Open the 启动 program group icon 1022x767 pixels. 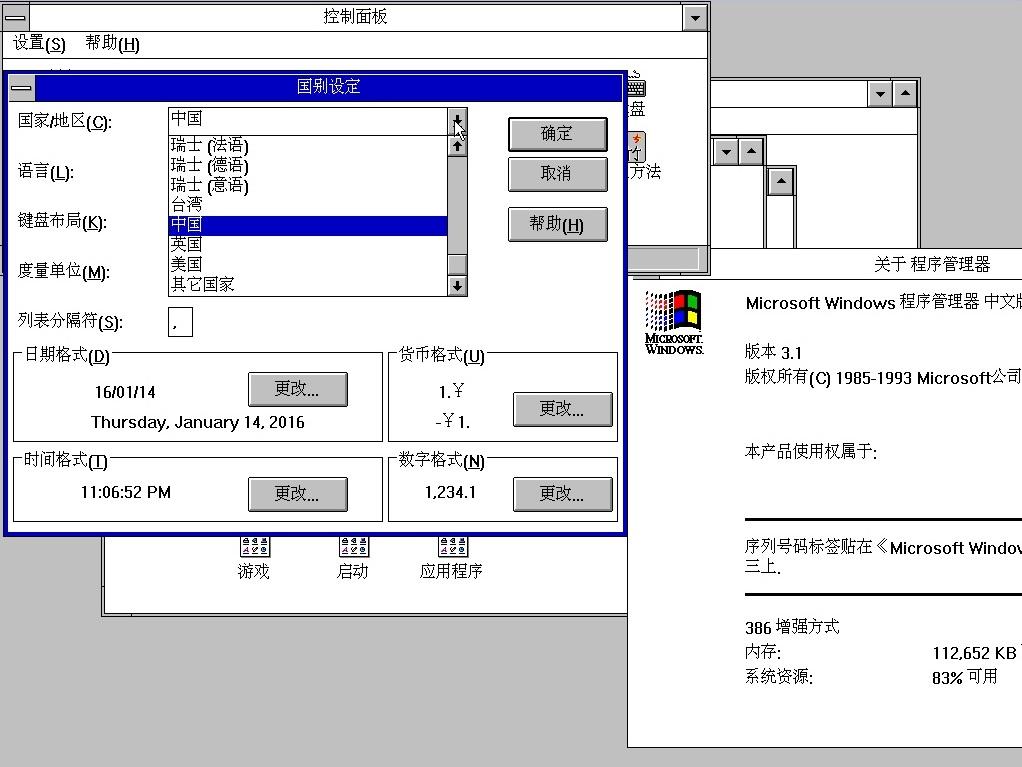coord(352,548)
